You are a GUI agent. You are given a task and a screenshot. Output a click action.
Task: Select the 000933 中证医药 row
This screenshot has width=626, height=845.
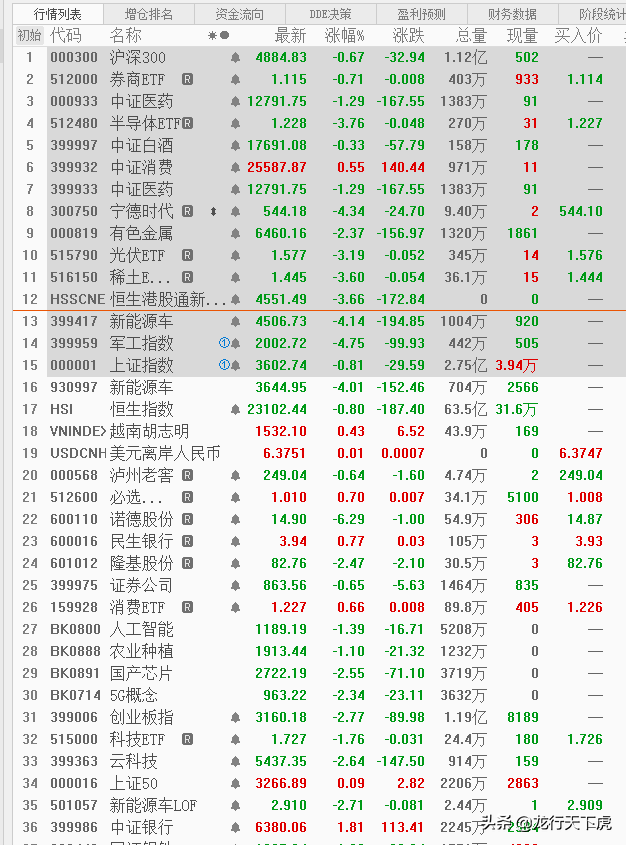(x=319, y=101)
